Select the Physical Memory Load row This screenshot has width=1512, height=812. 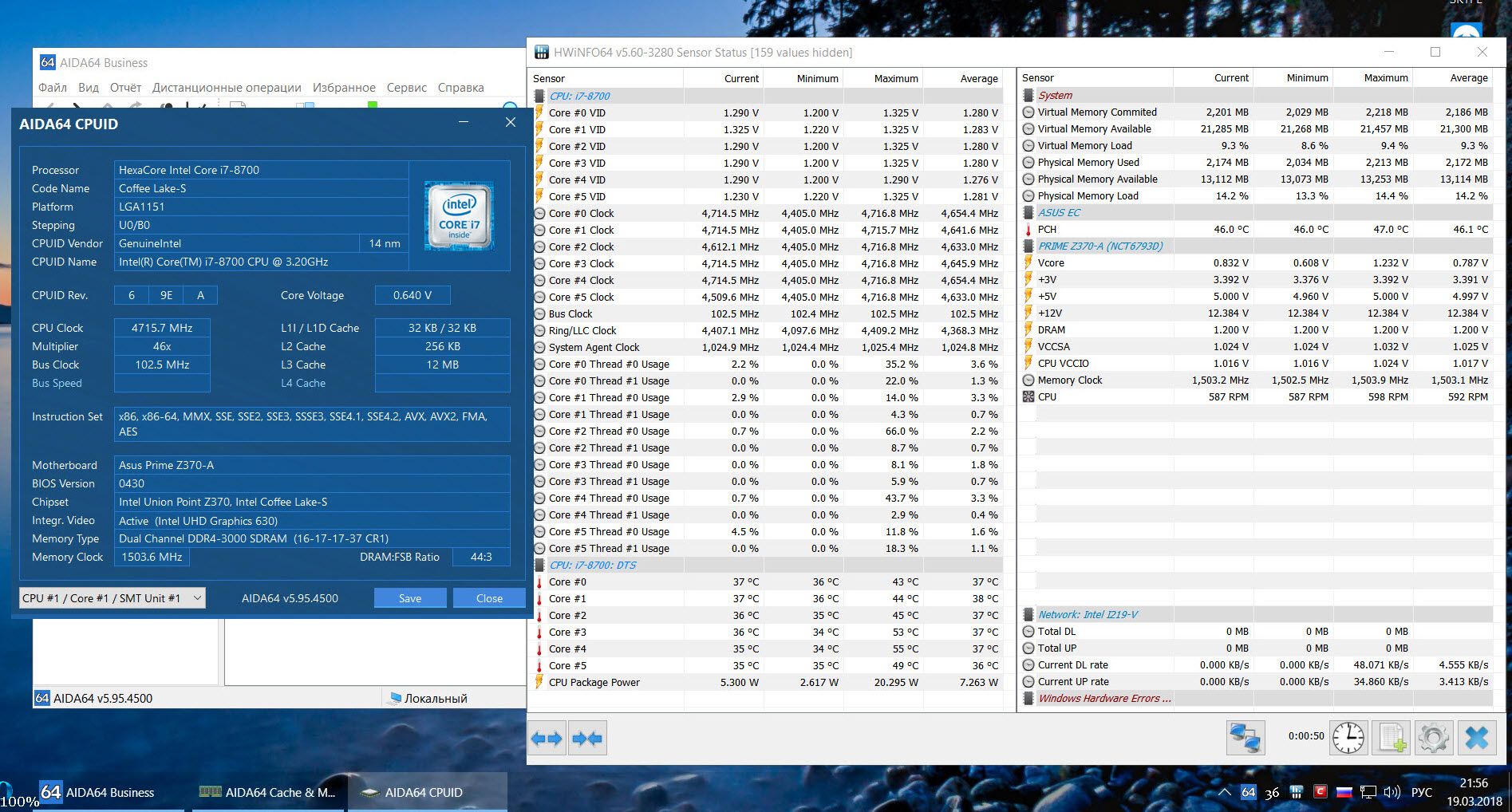1257,195
